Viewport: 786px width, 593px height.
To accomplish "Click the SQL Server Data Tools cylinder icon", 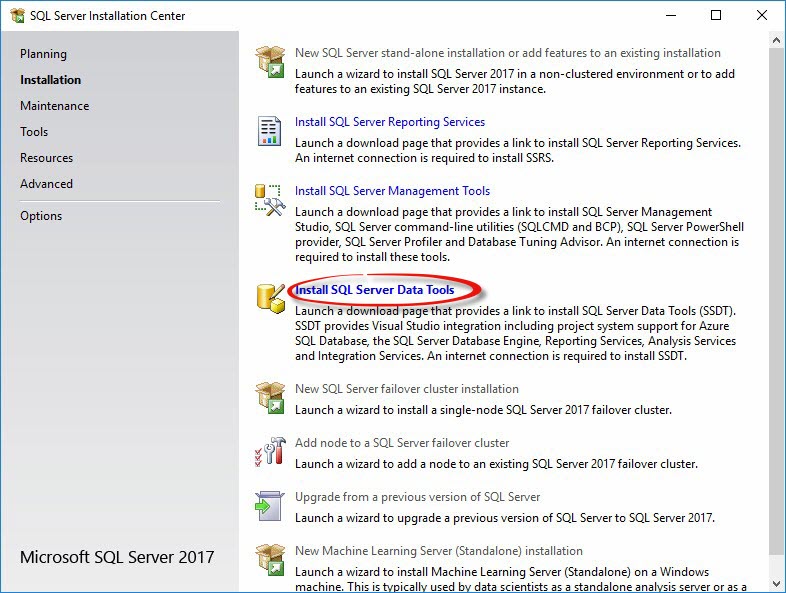I will 271,298.
